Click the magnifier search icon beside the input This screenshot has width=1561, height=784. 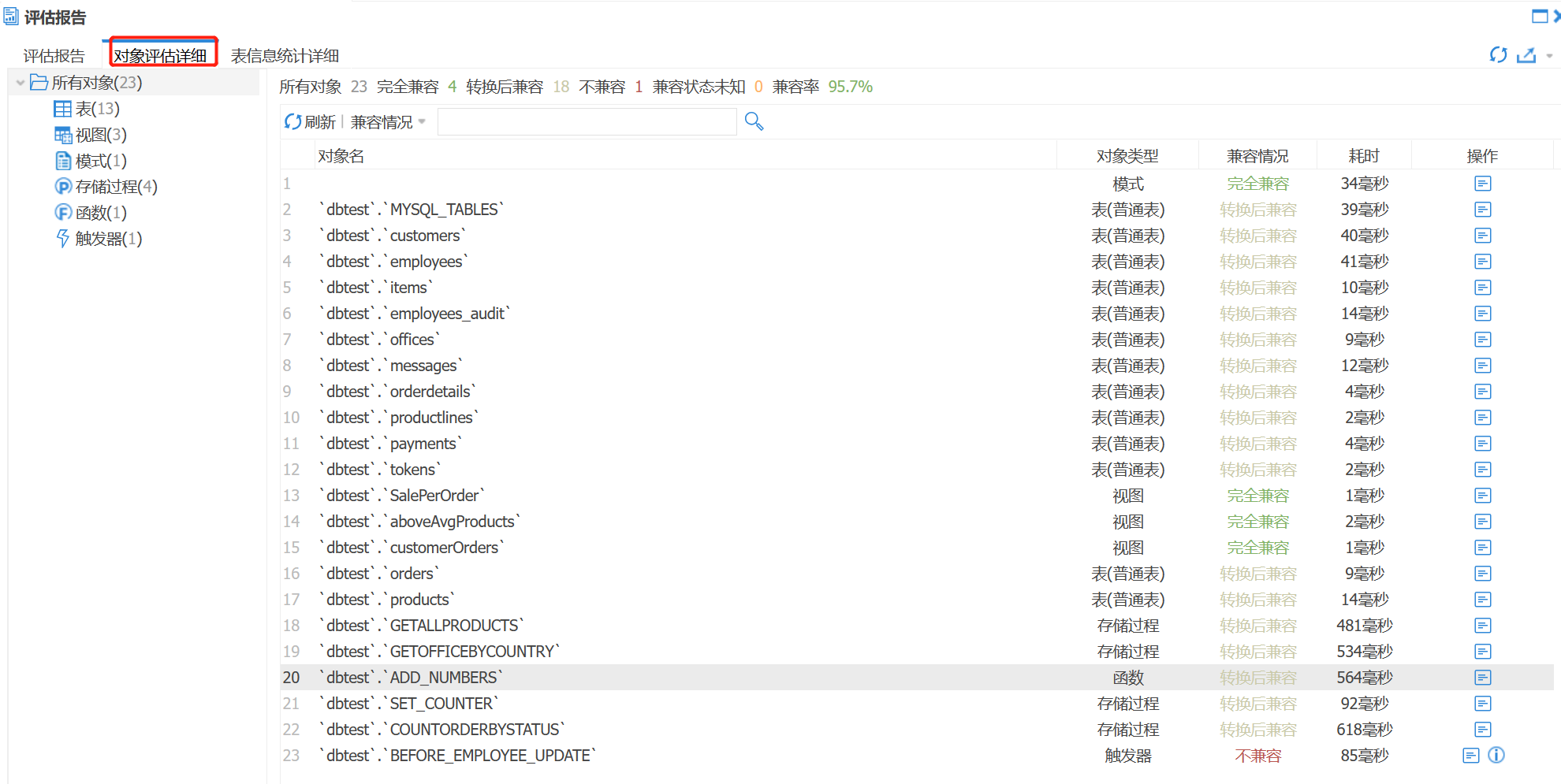pyautogui.click(x=754, y=121)
